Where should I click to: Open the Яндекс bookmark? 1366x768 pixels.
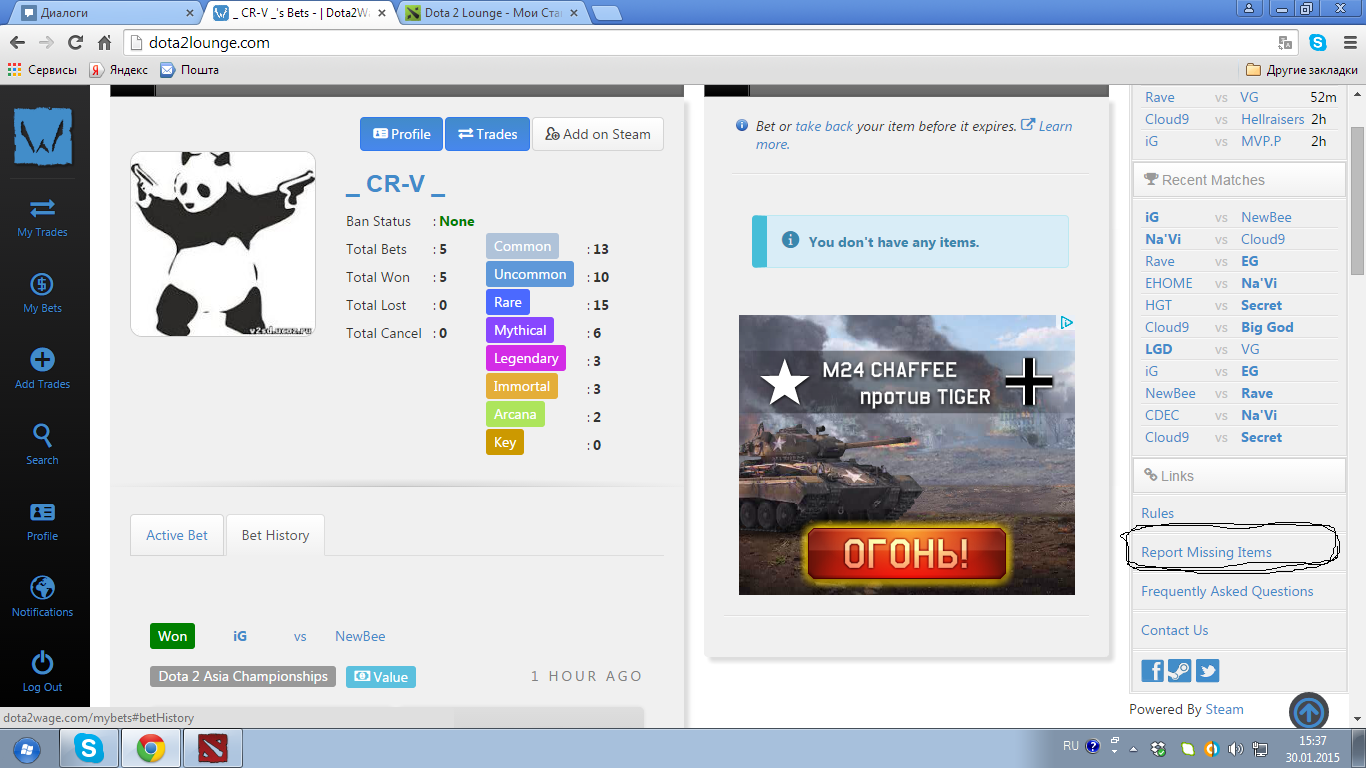point(118,70)
